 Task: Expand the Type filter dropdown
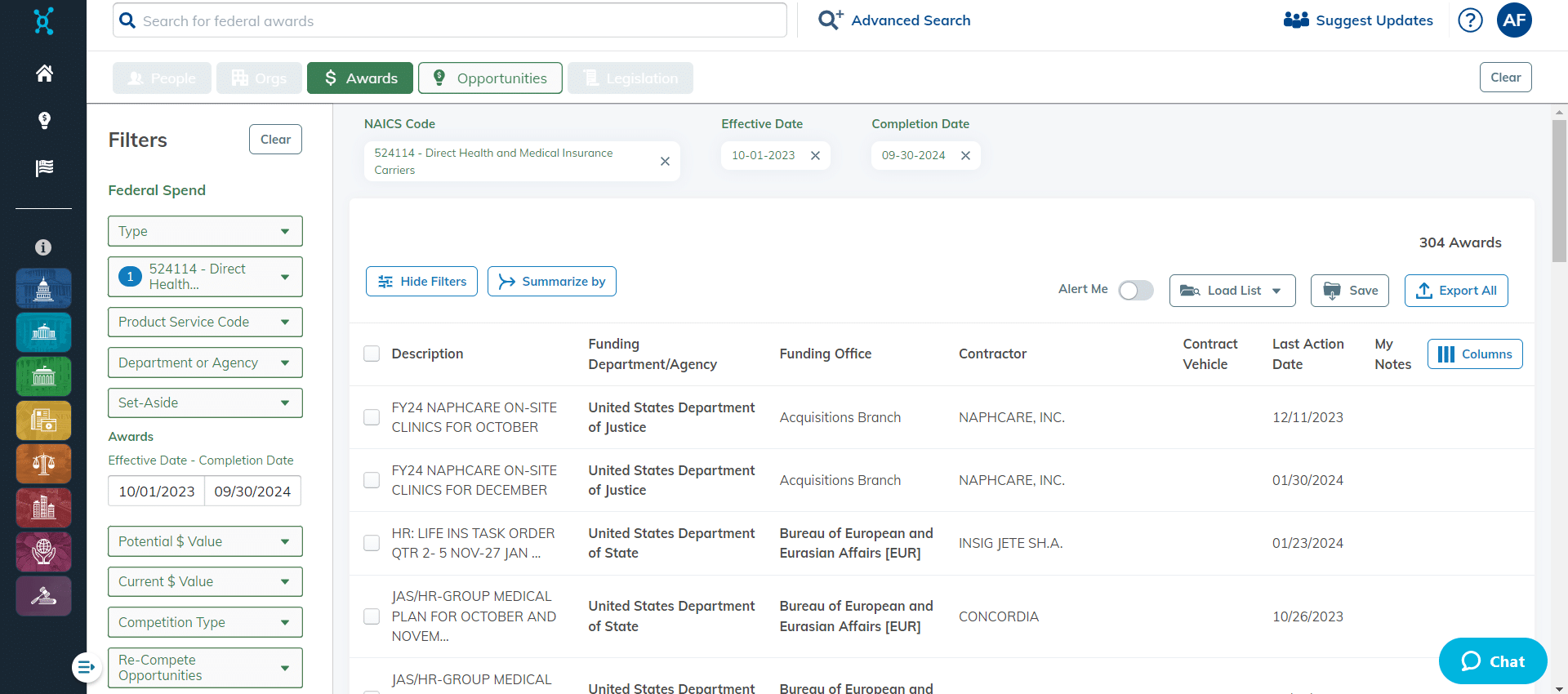click(205, 231)
